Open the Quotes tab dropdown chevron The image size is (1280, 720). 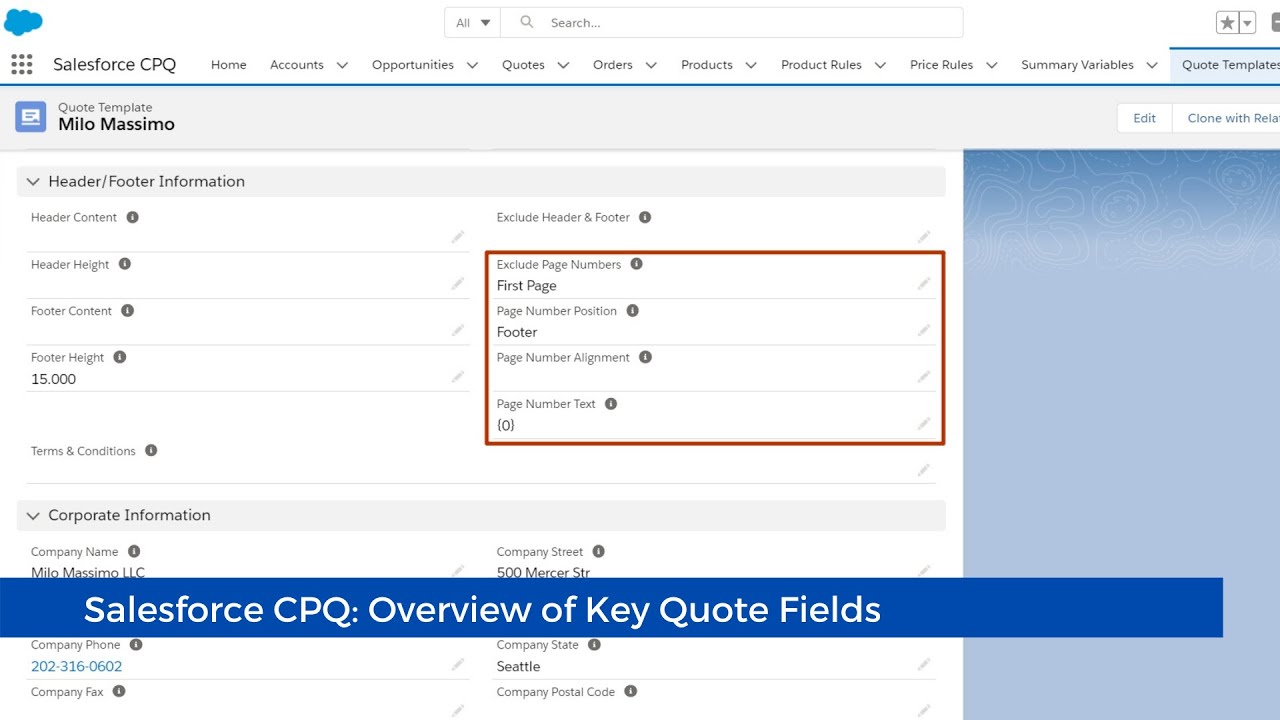point(563,65)
